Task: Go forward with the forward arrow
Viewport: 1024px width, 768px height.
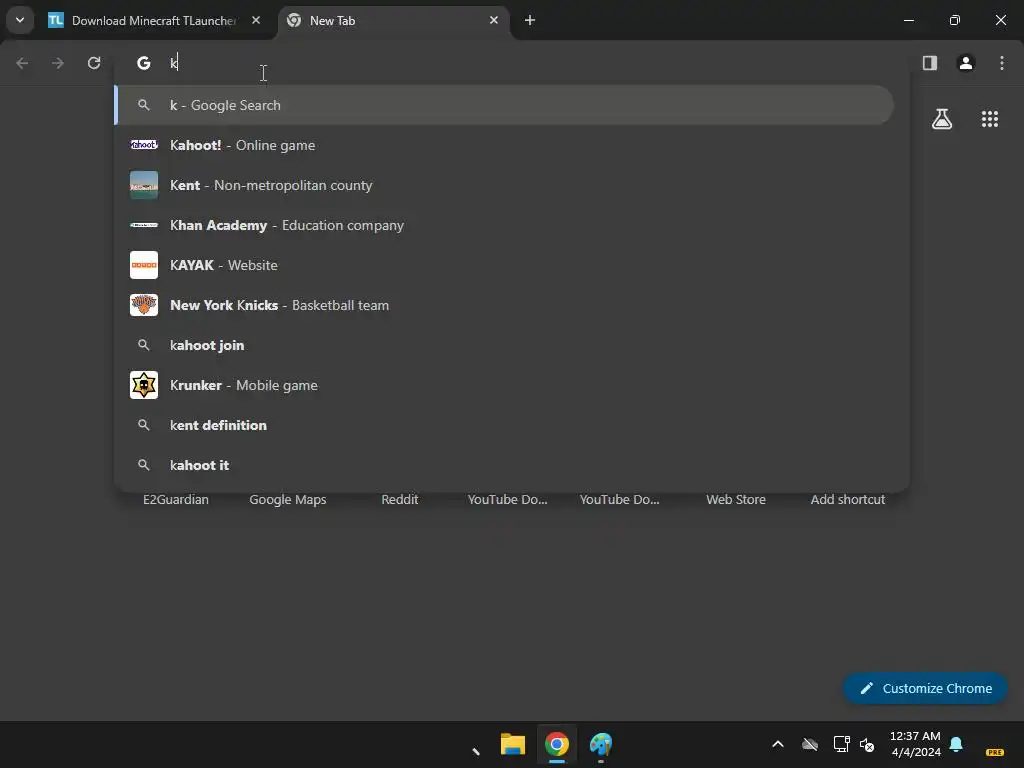Action: [58, 63]
